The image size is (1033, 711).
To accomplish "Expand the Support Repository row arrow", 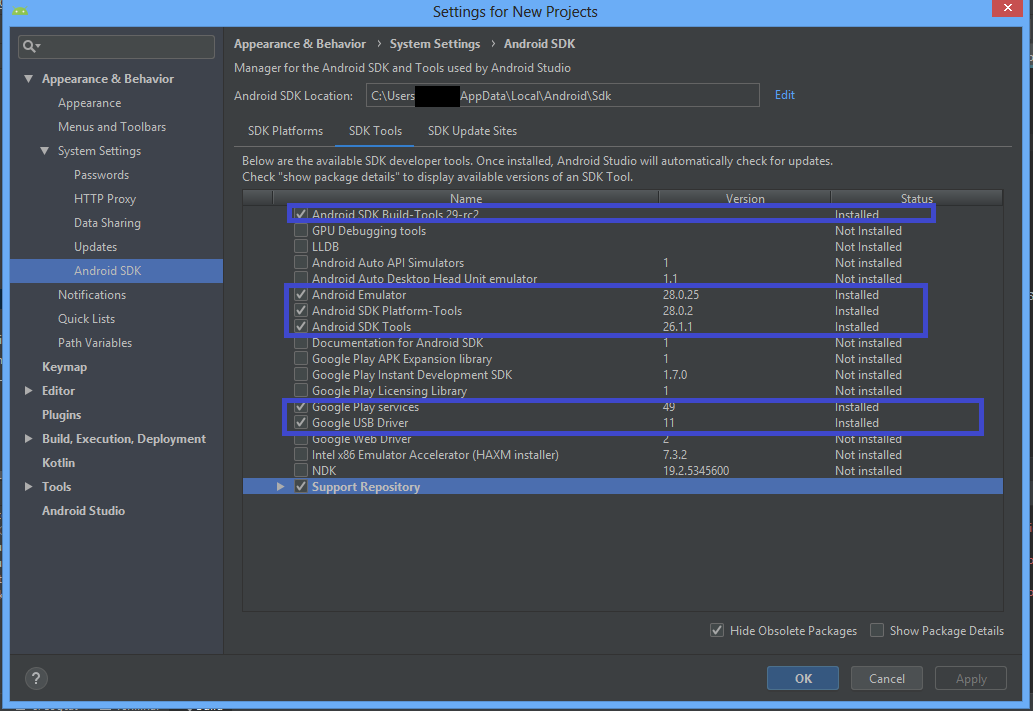I will click(281, 486).
